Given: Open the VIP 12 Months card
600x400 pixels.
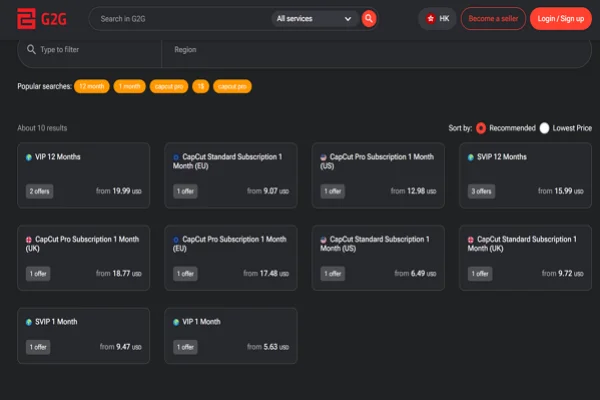Looking at the screenshot, I should click(83, 175).
